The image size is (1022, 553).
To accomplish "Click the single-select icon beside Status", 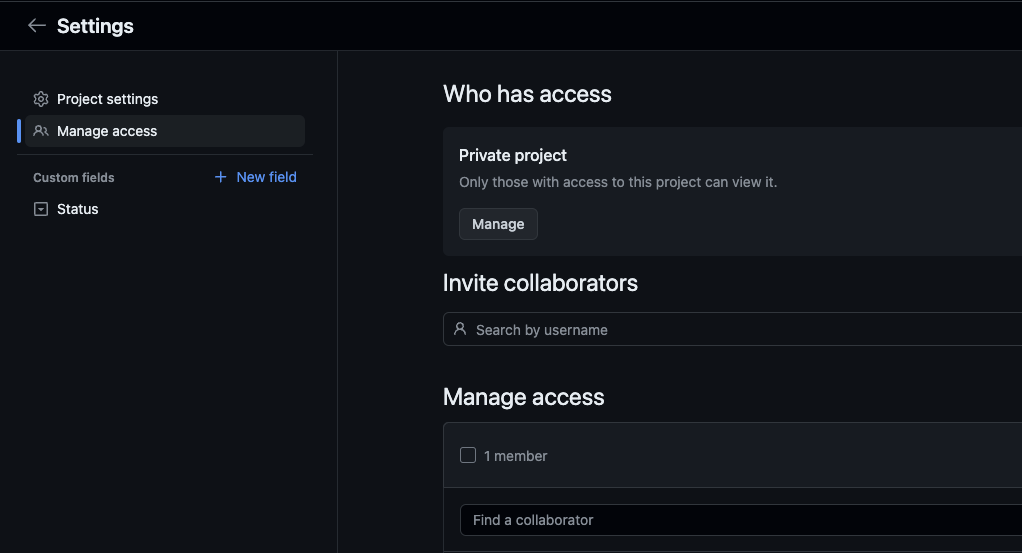I will point(41,209).
